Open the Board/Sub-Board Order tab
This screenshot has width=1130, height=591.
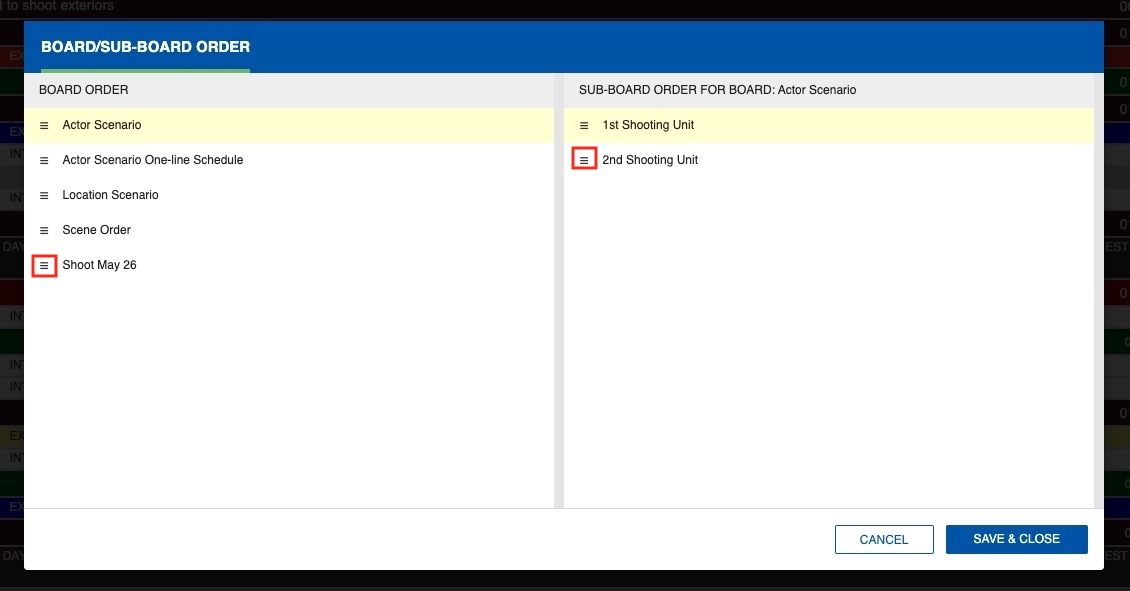[145, 47]
